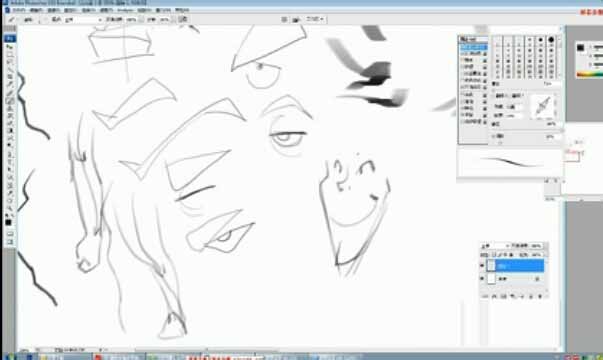Select the Clone Stamp tool
The image size is (603, 360).
click(10, 108)
